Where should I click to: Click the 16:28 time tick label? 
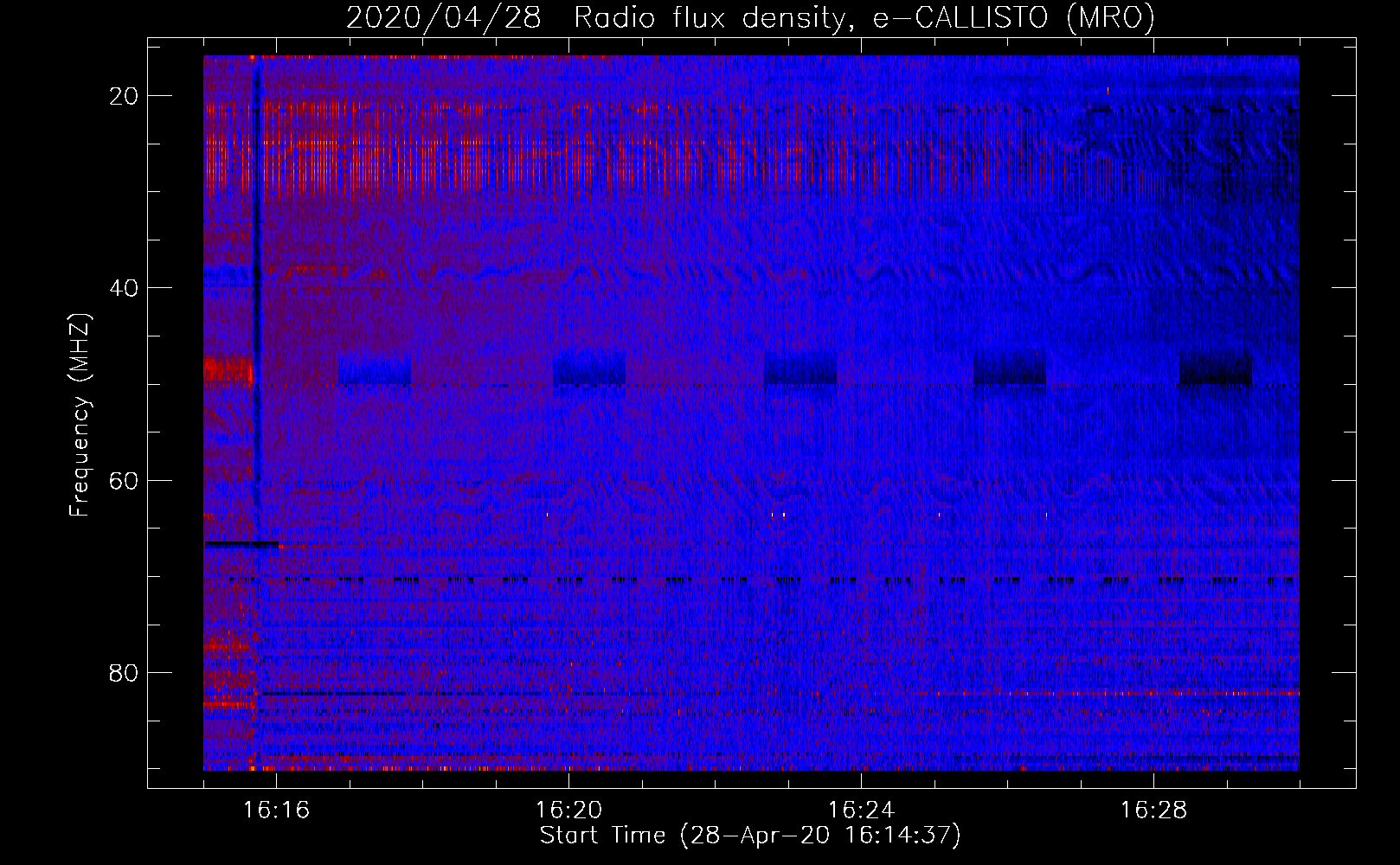point(1153,811)
